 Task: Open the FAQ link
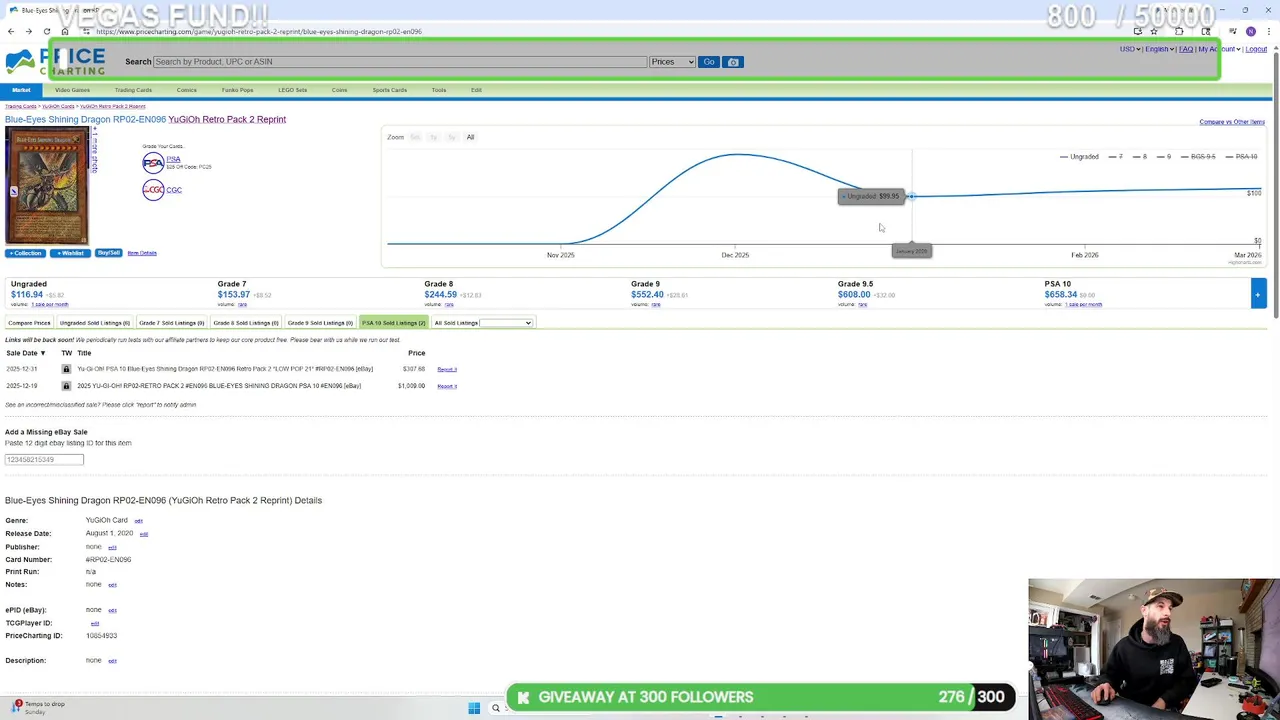click(1186, 49)
